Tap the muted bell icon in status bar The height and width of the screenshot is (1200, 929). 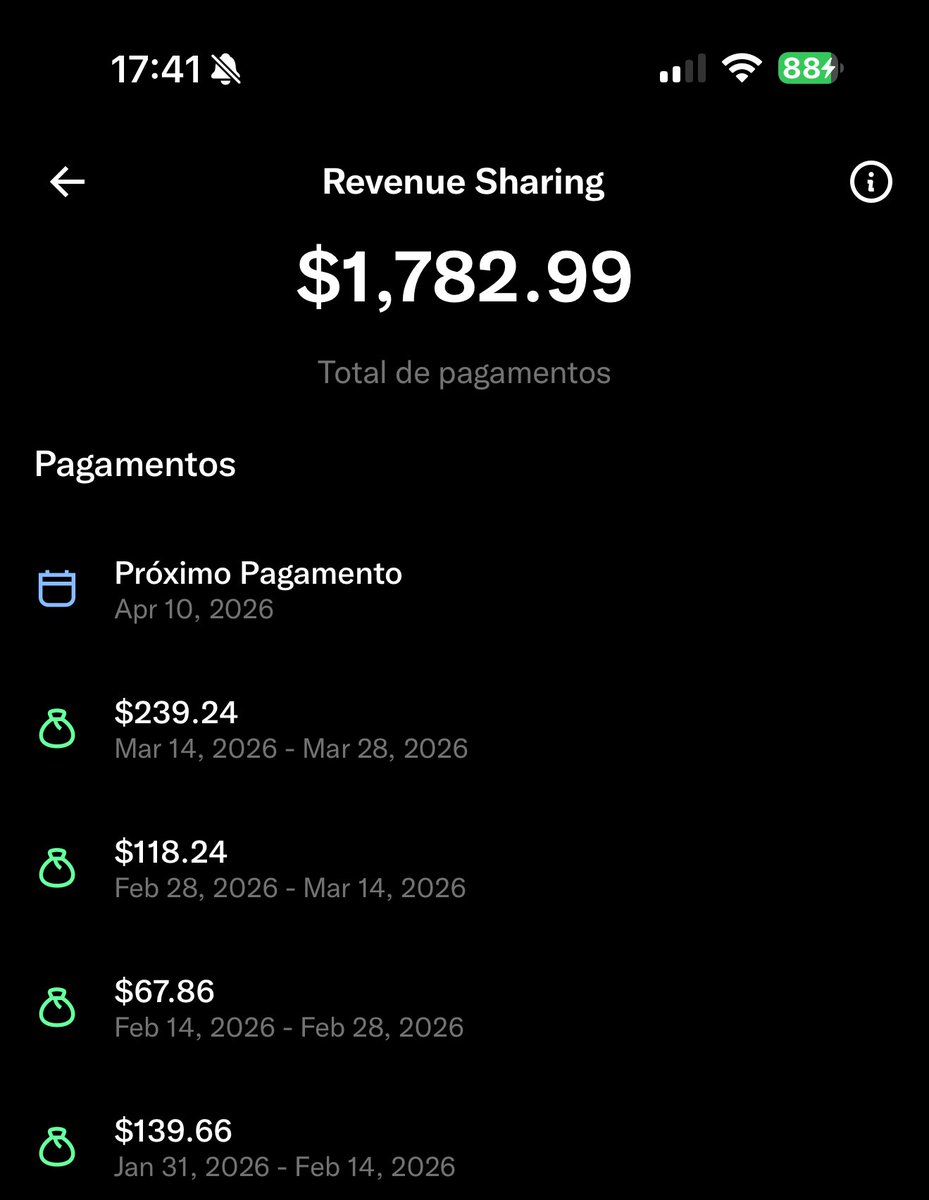pos(226,70)
